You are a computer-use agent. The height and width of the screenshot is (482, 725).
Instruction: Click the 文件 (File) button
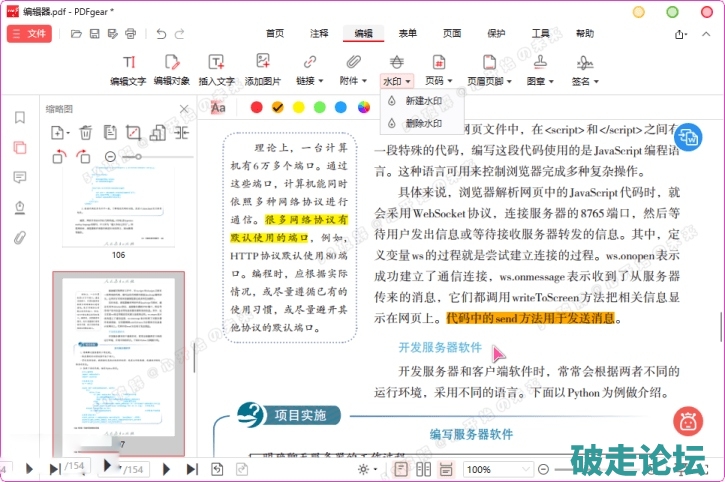pos(29,33)
